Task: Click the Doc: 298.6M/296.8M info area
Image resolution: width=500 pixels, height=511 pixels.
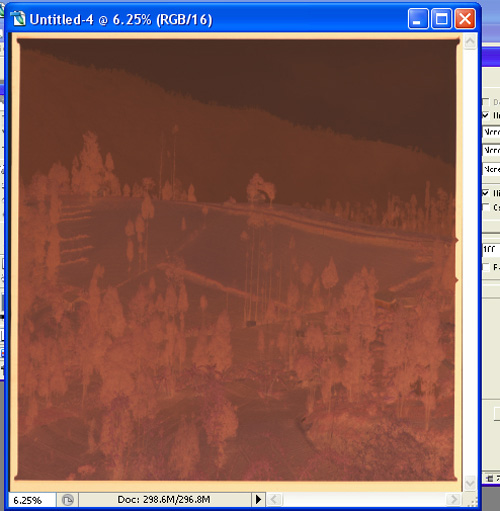Action: coord(165,499)
